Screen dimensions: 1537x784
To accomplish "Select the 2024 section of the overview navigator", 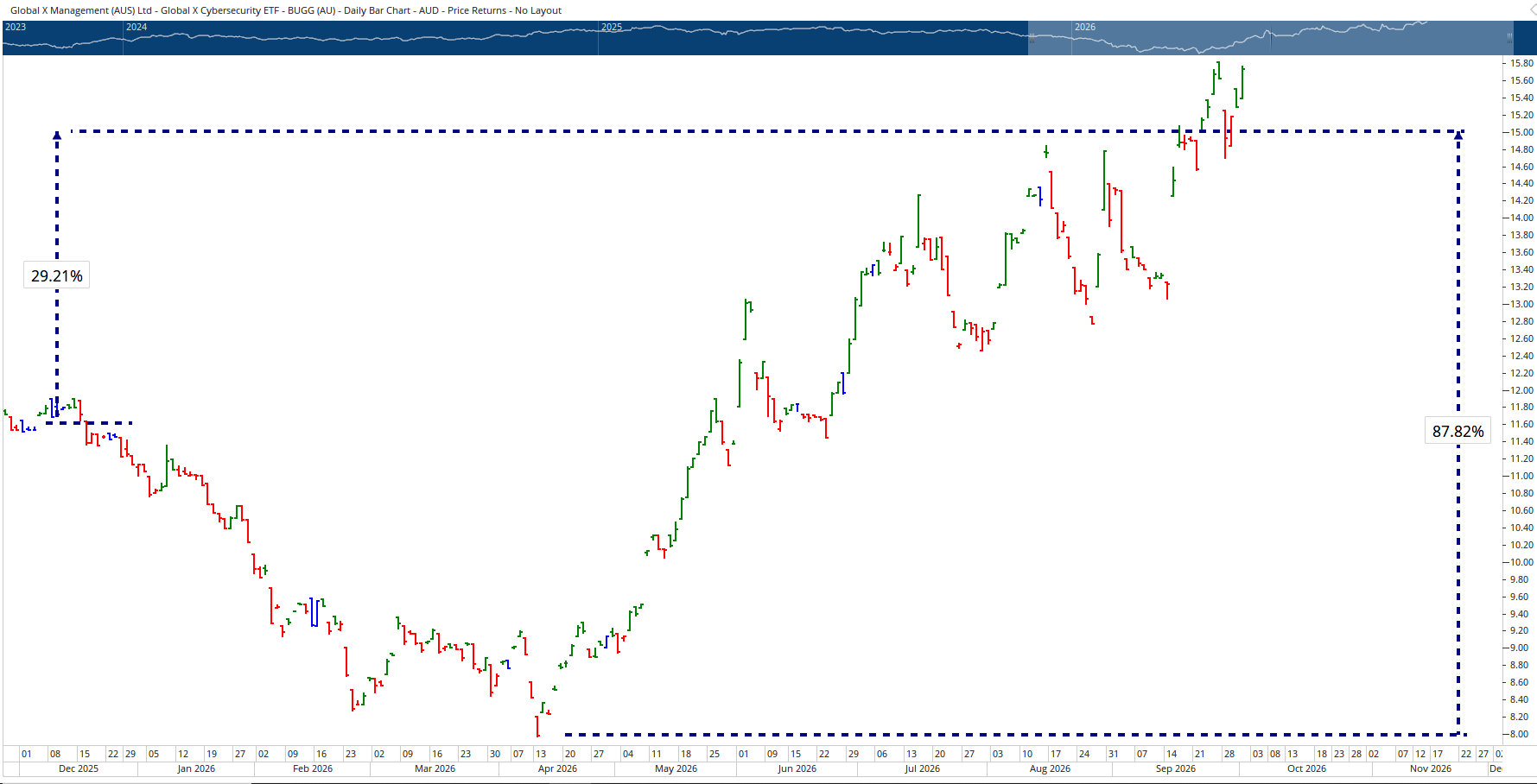I will coord(360,38).
